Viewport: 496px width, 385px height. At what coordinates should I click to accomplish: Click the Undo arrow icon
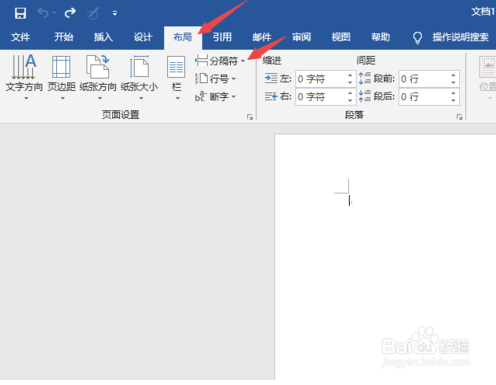click(43, 13)
